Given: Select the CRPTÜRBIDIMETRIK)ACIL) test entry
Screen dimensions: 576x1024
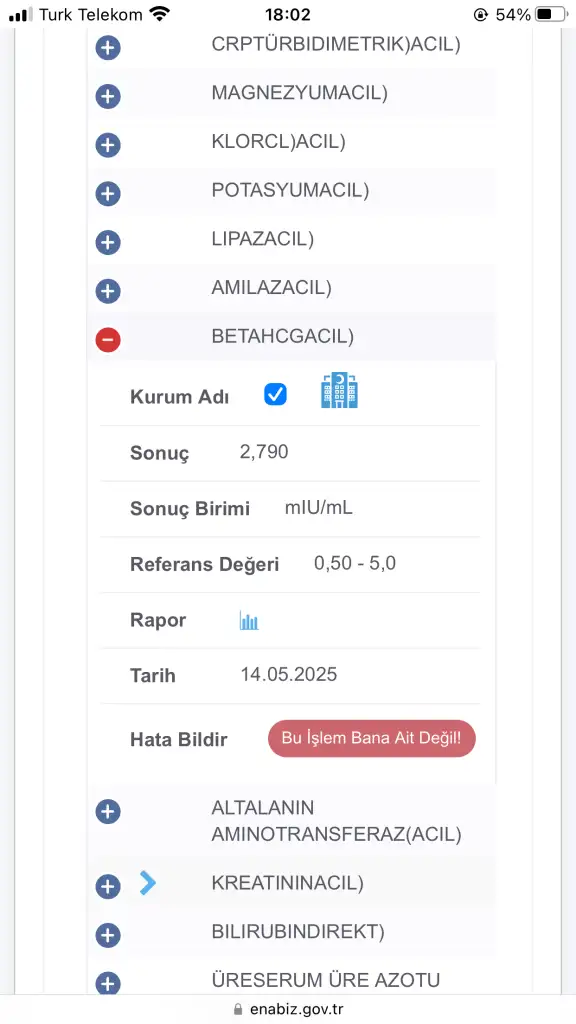Looking at the screenshot, I should (x=336, y=44).
